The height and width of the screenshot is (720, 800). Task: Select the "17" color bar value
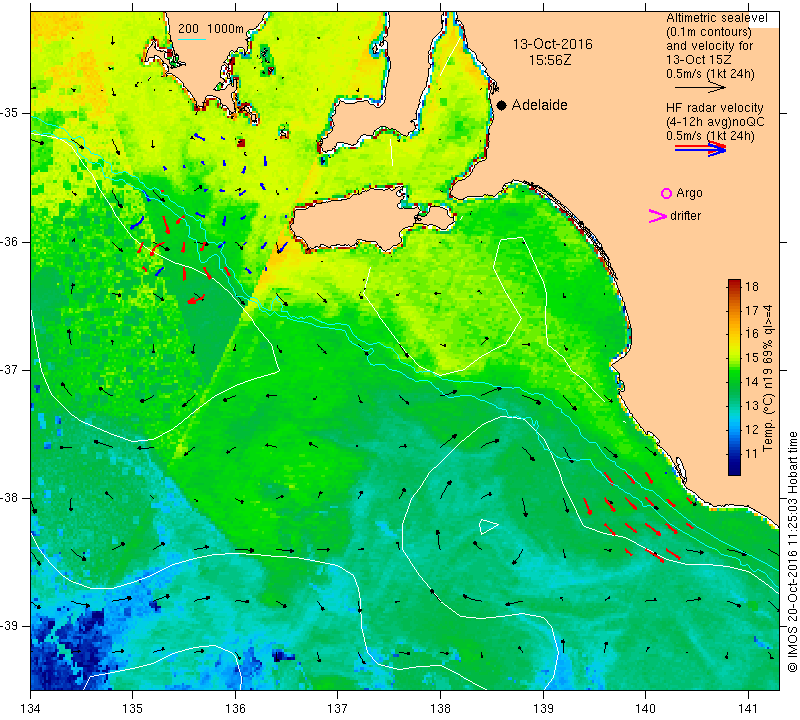[x=752, y=310]
